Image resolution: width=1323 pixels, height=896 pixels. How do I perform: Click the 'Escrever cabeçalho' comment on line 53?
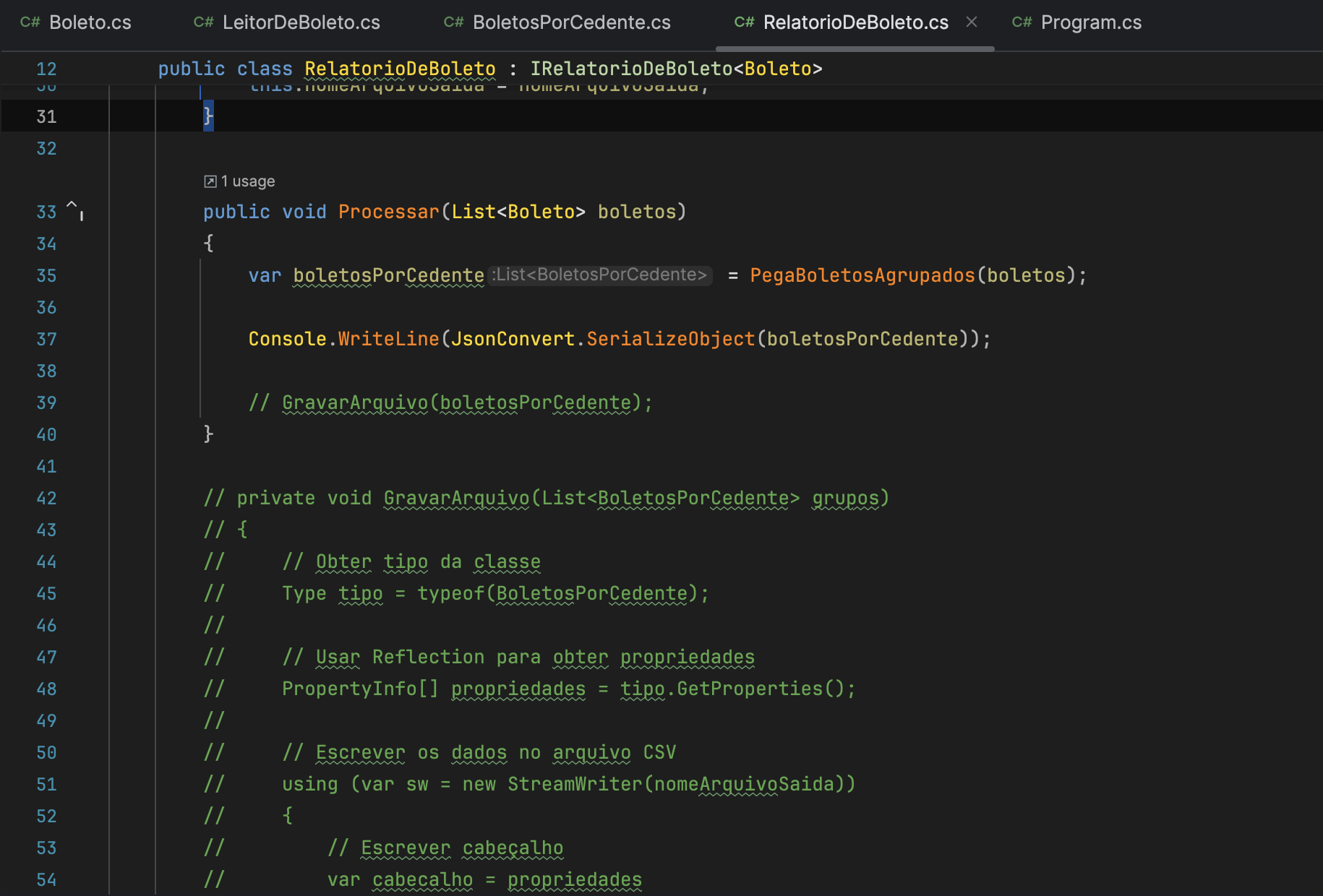(445, 848)
